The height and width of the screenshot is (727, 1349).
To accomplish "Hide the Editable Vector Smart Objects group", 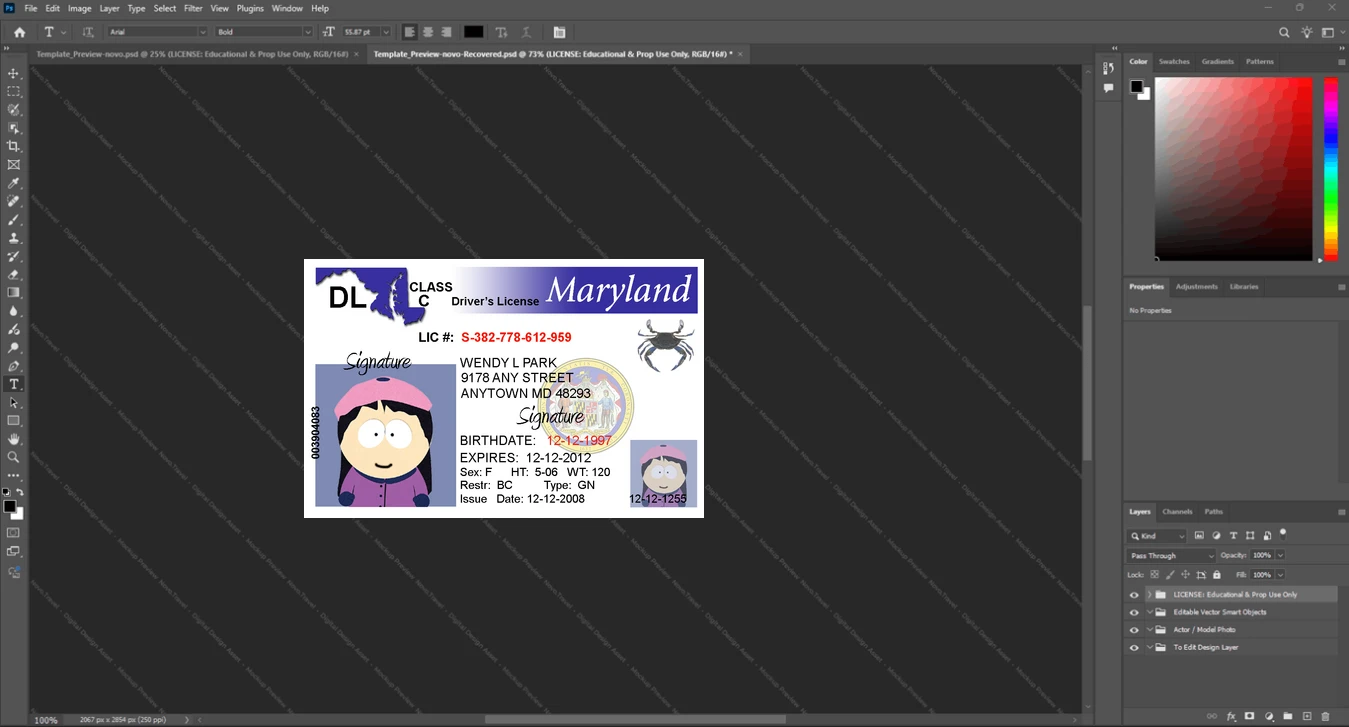I will click(1134, 612).
